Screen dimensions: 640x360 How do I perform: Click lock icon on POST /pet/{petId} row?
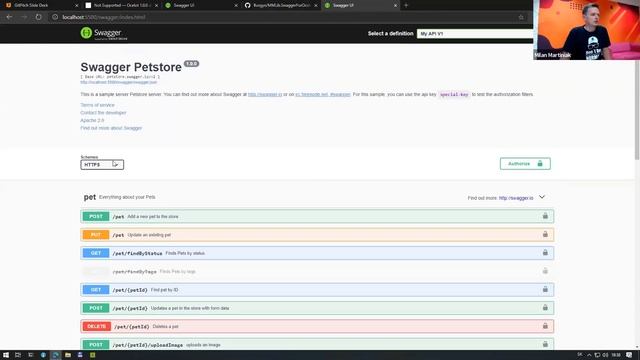(x=545, y=308)
